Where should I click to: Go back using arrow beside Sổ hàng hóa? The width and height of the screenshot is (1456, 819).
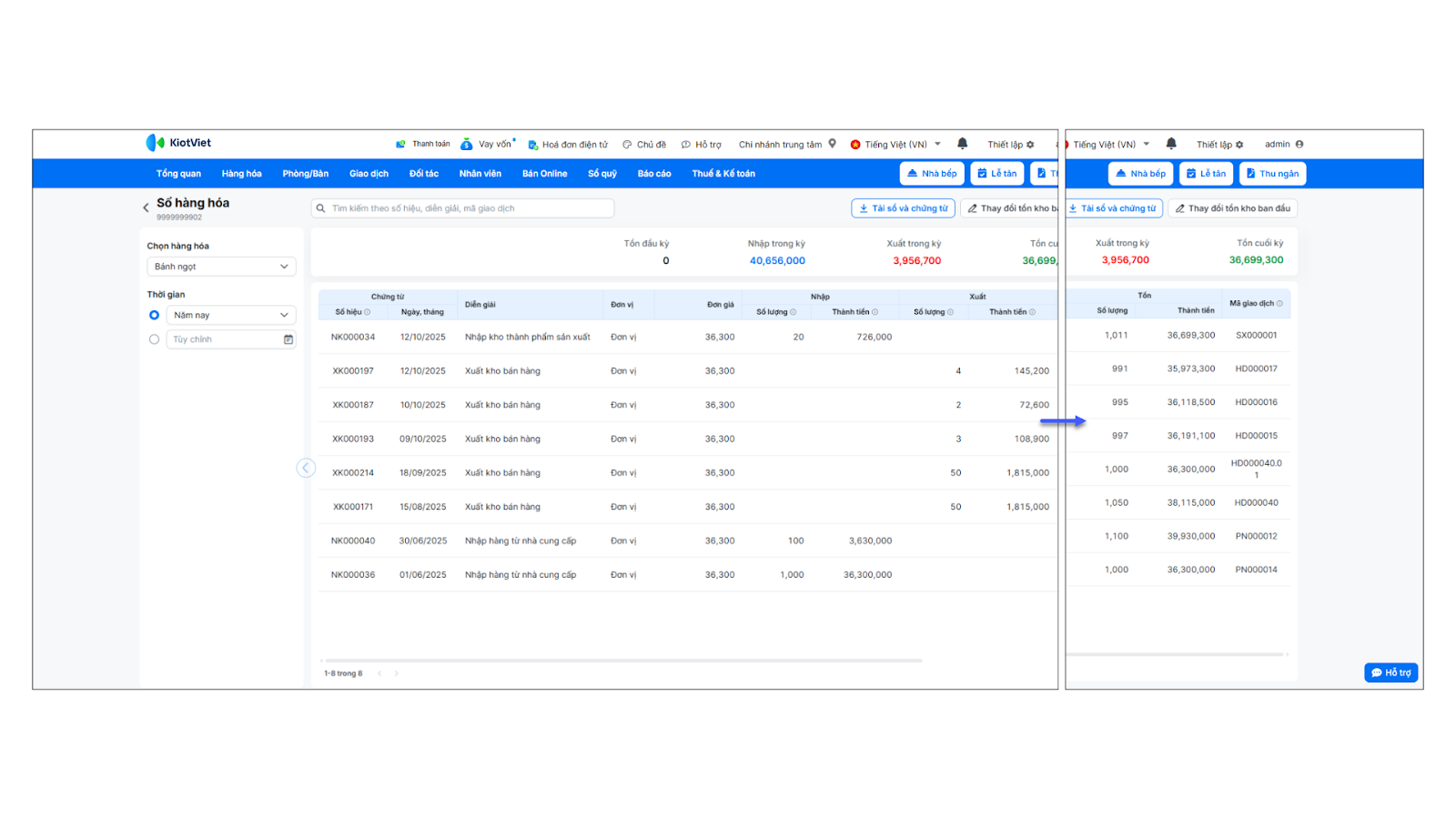point(146,207)
